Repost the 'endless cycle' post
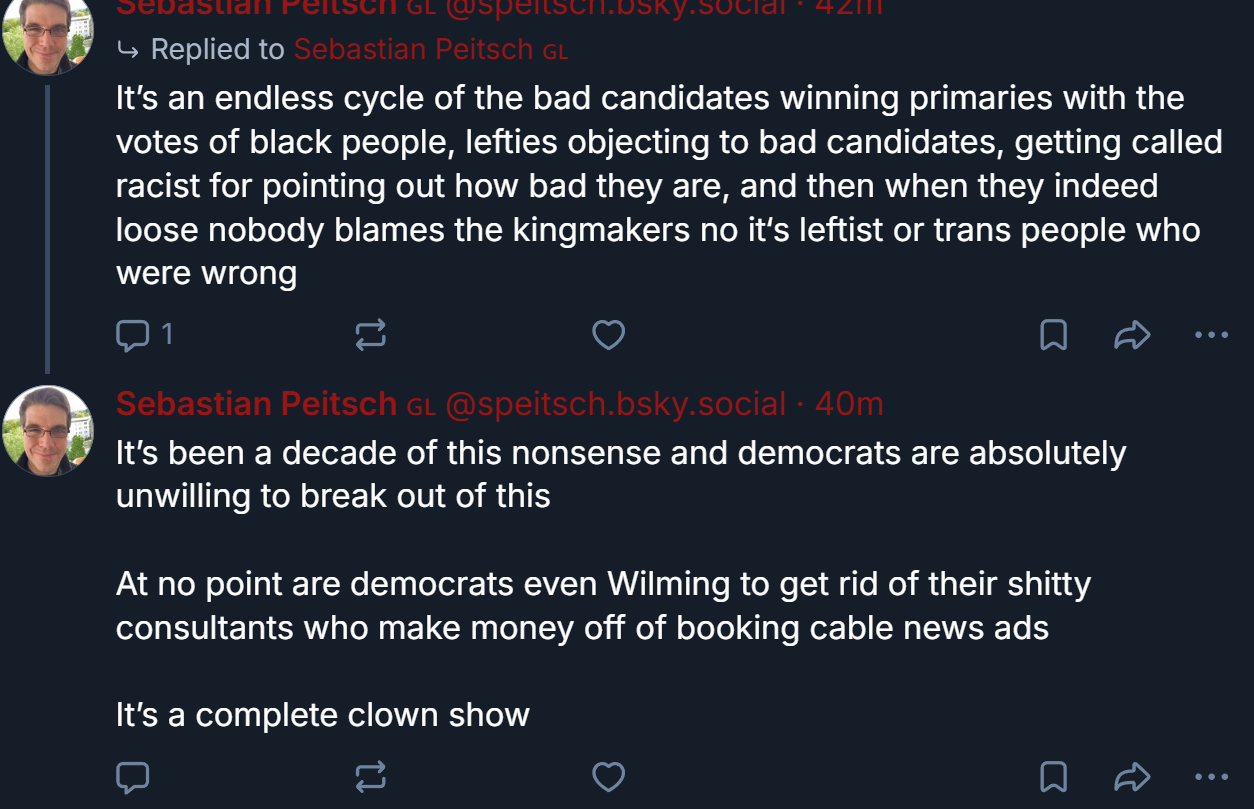 [x=370, y=335]
